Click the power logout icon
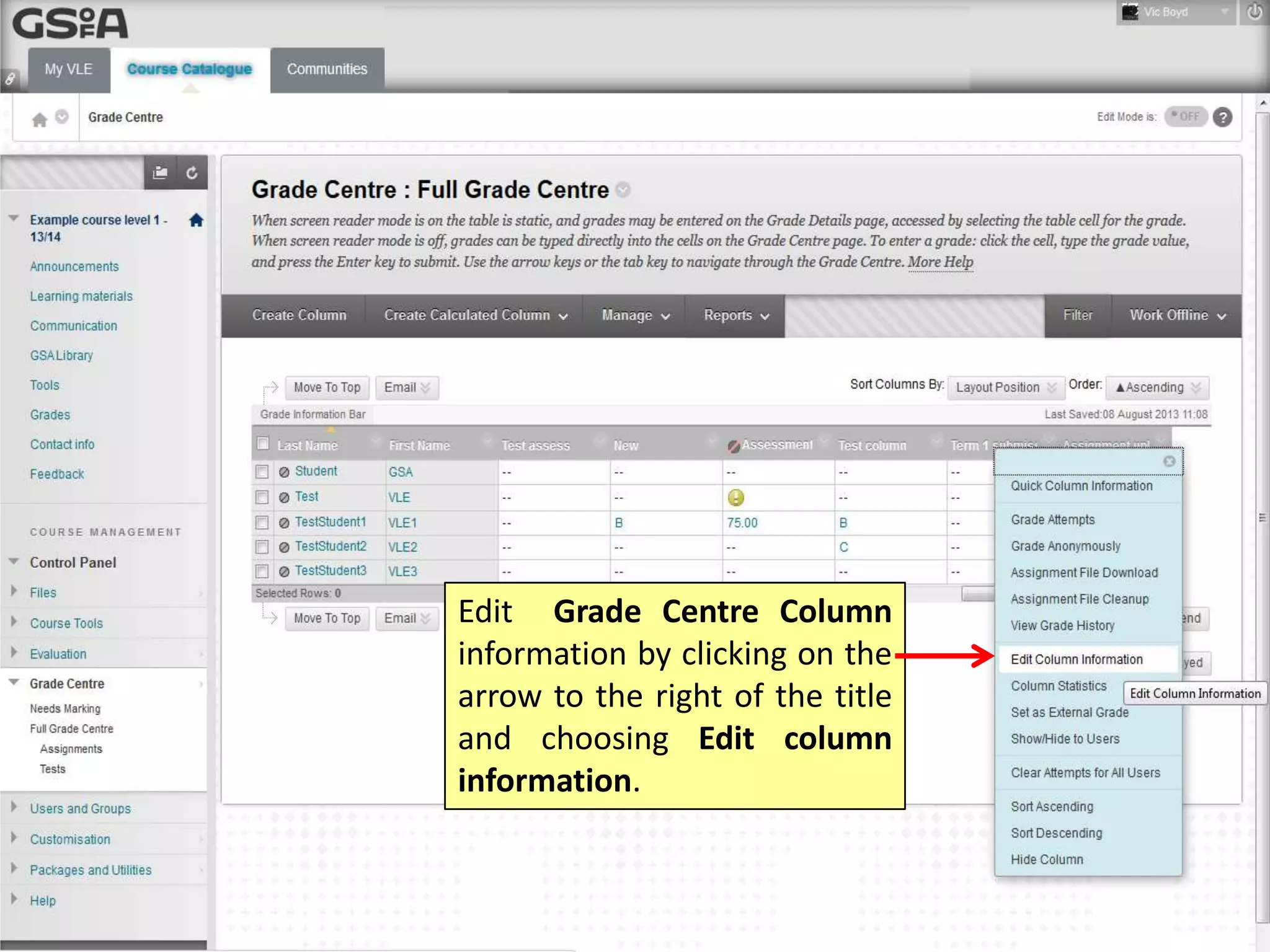Screen dimensions: 1270x952 pyautogui.click(x=1254, y=12)
